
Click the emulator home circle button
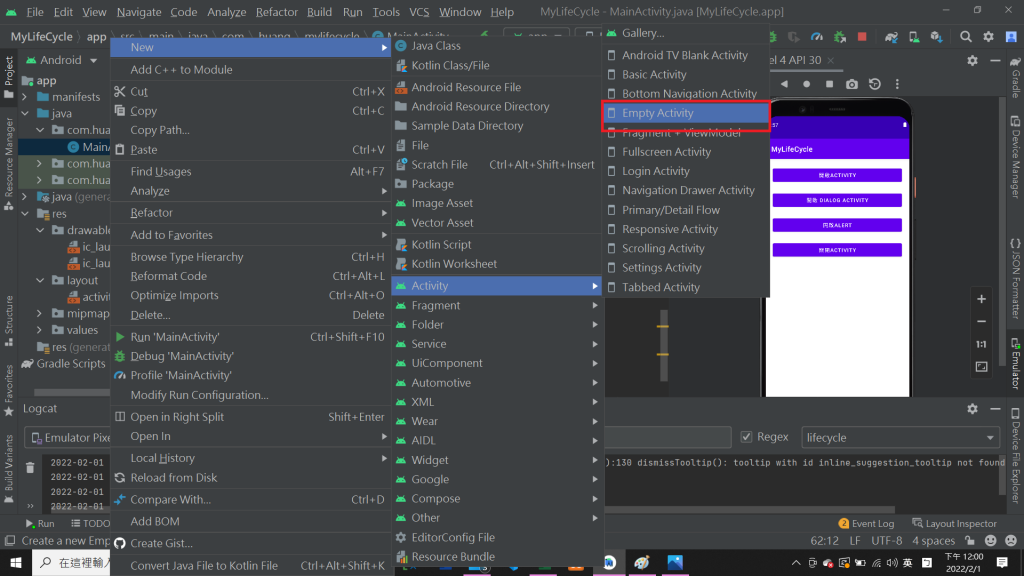[x=807, y=84]
